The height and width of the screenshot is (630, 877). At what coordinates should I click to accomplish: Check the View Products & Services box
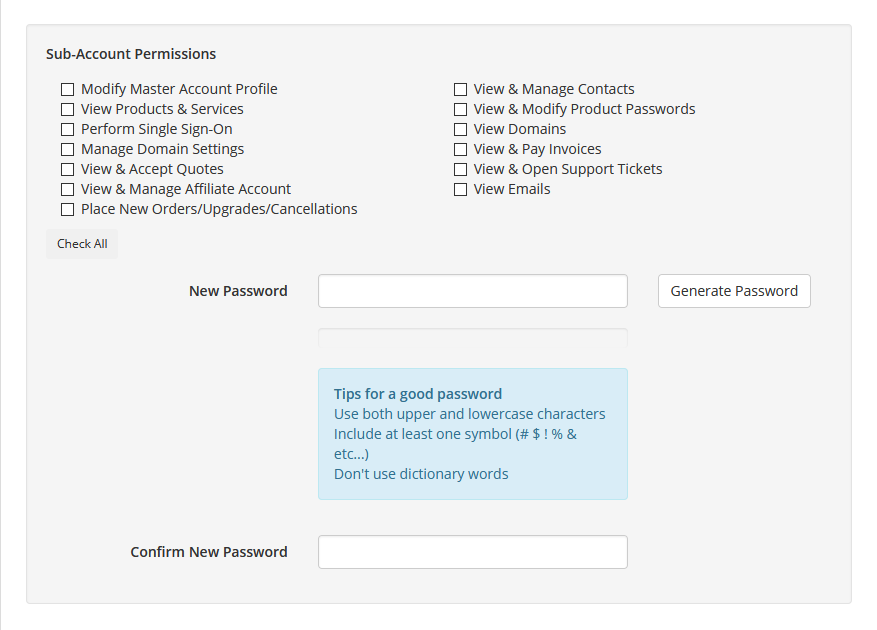click(x=67, y=109)
